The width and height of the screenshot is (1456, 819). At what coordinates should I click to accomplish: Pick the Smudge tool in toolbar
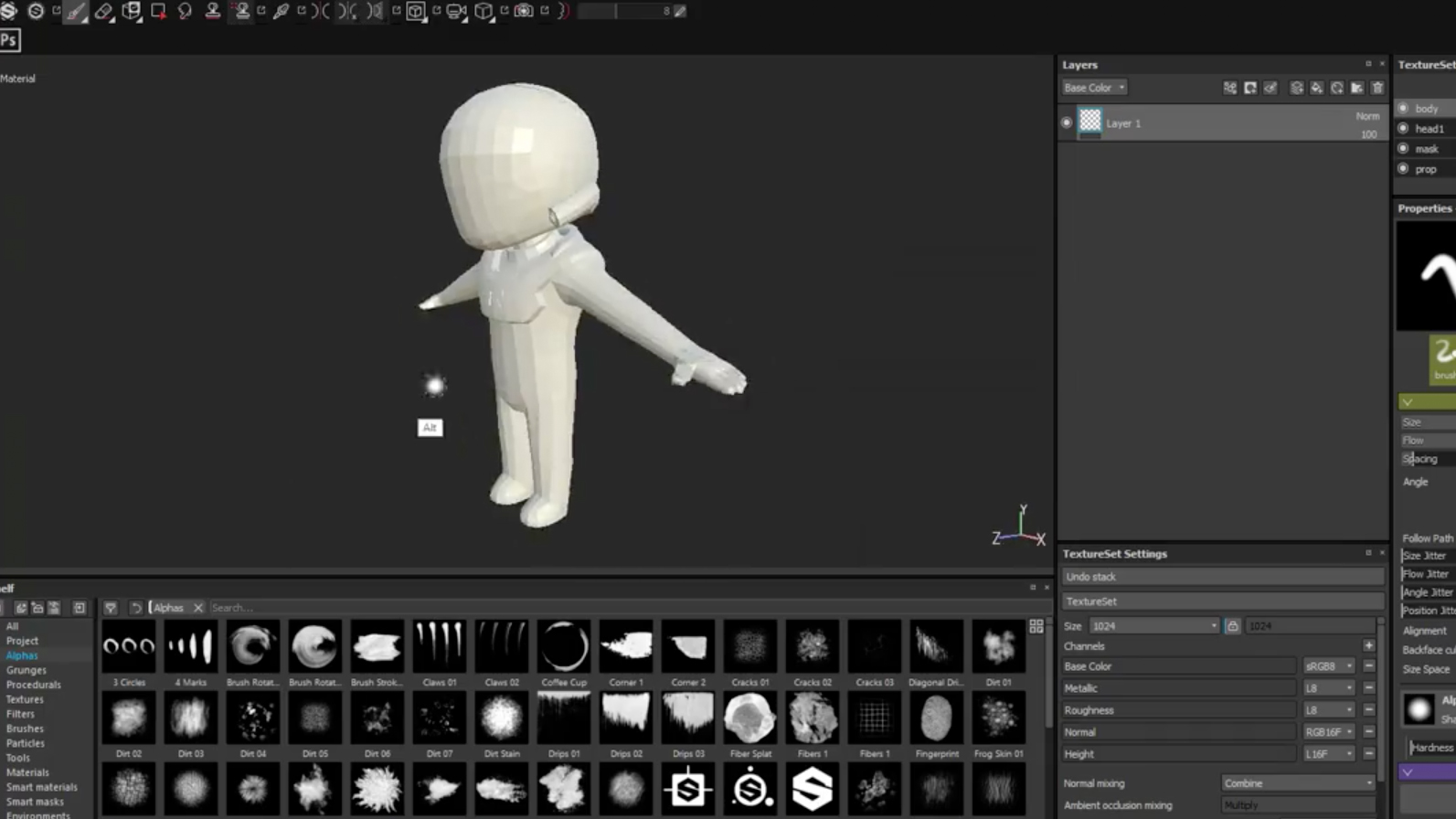point(185,11)
